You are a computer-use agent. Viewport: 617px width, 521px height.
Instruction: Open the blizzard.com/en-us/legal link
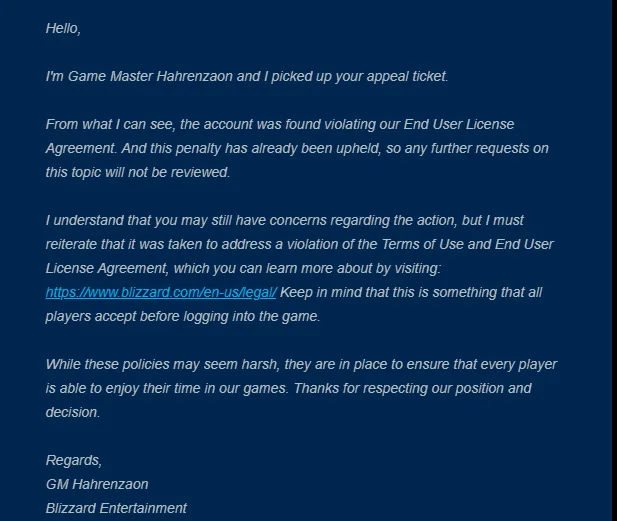[161, 292]
